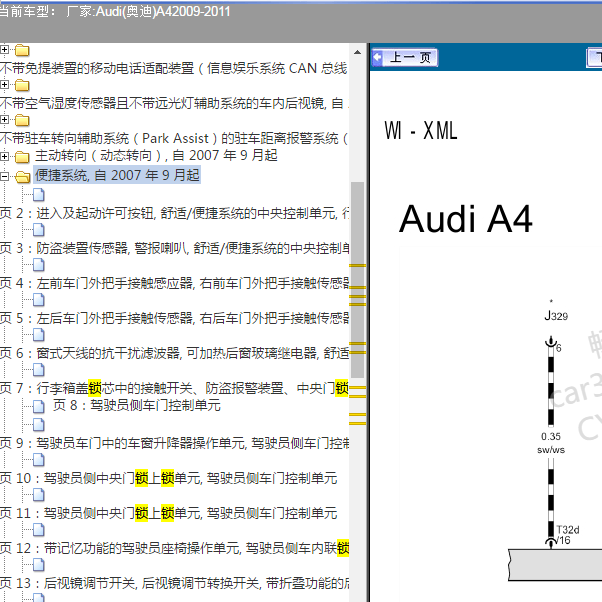Click folder icon above 不带驻车转向辅助系统 row

point(22,121)
